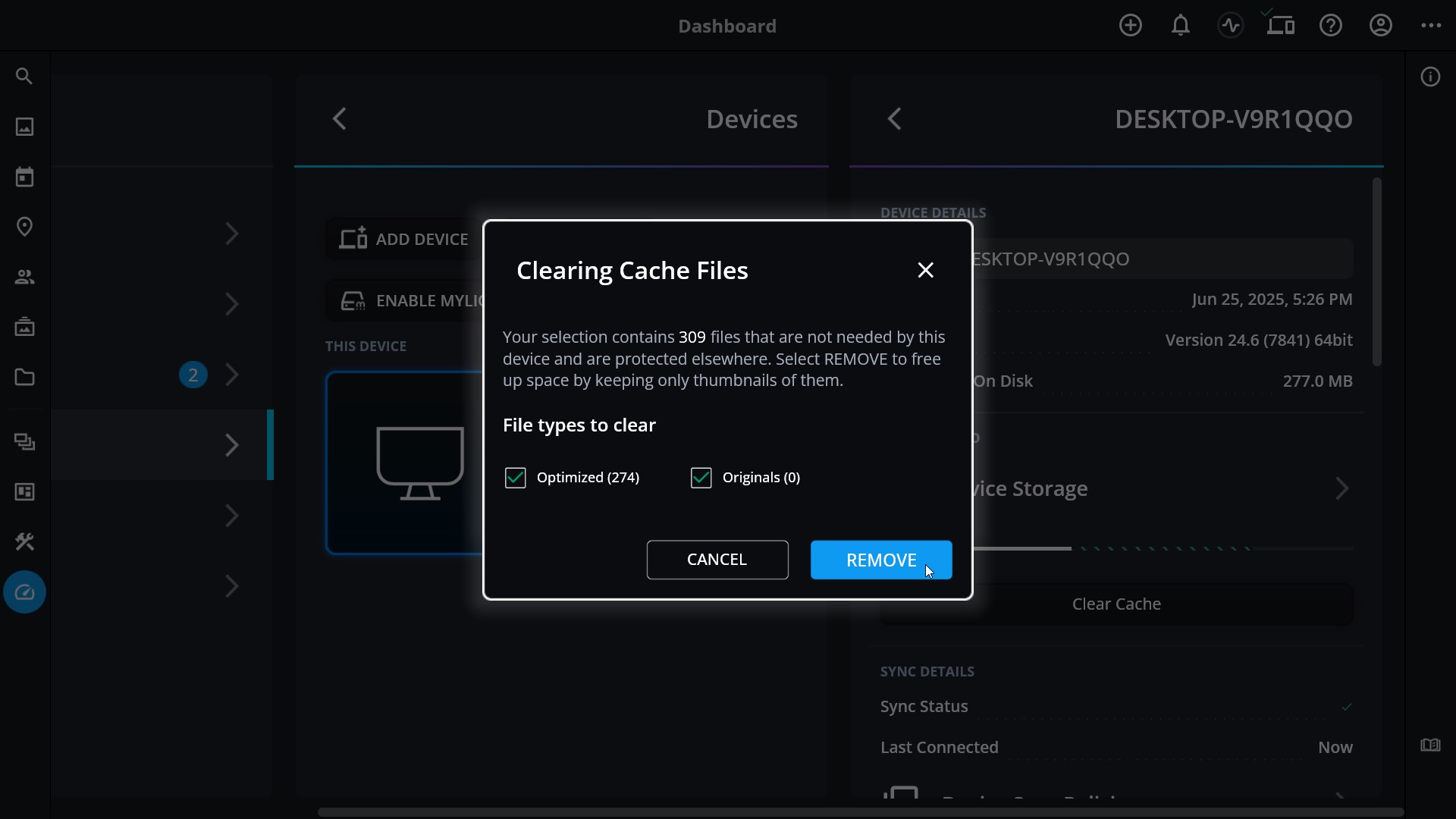Click the notifications bell icon
1456x819 pixels.
(x=1180, y=26)
